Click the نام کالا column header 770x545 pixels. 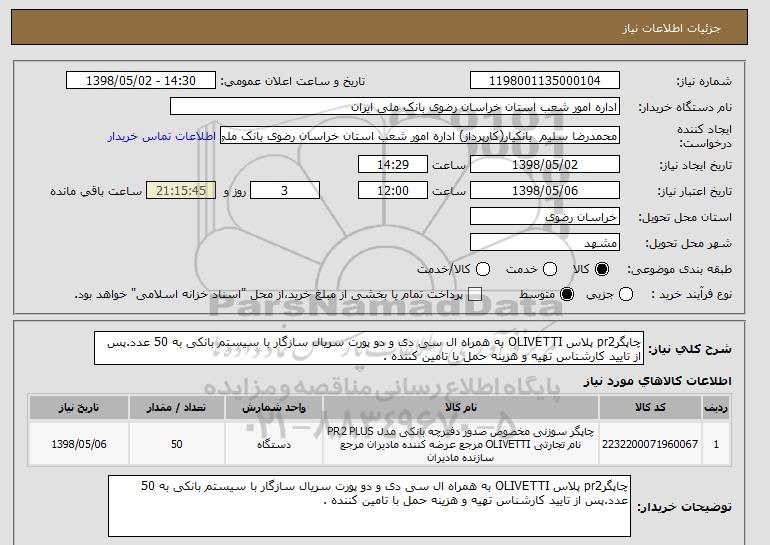pos(461,408)
